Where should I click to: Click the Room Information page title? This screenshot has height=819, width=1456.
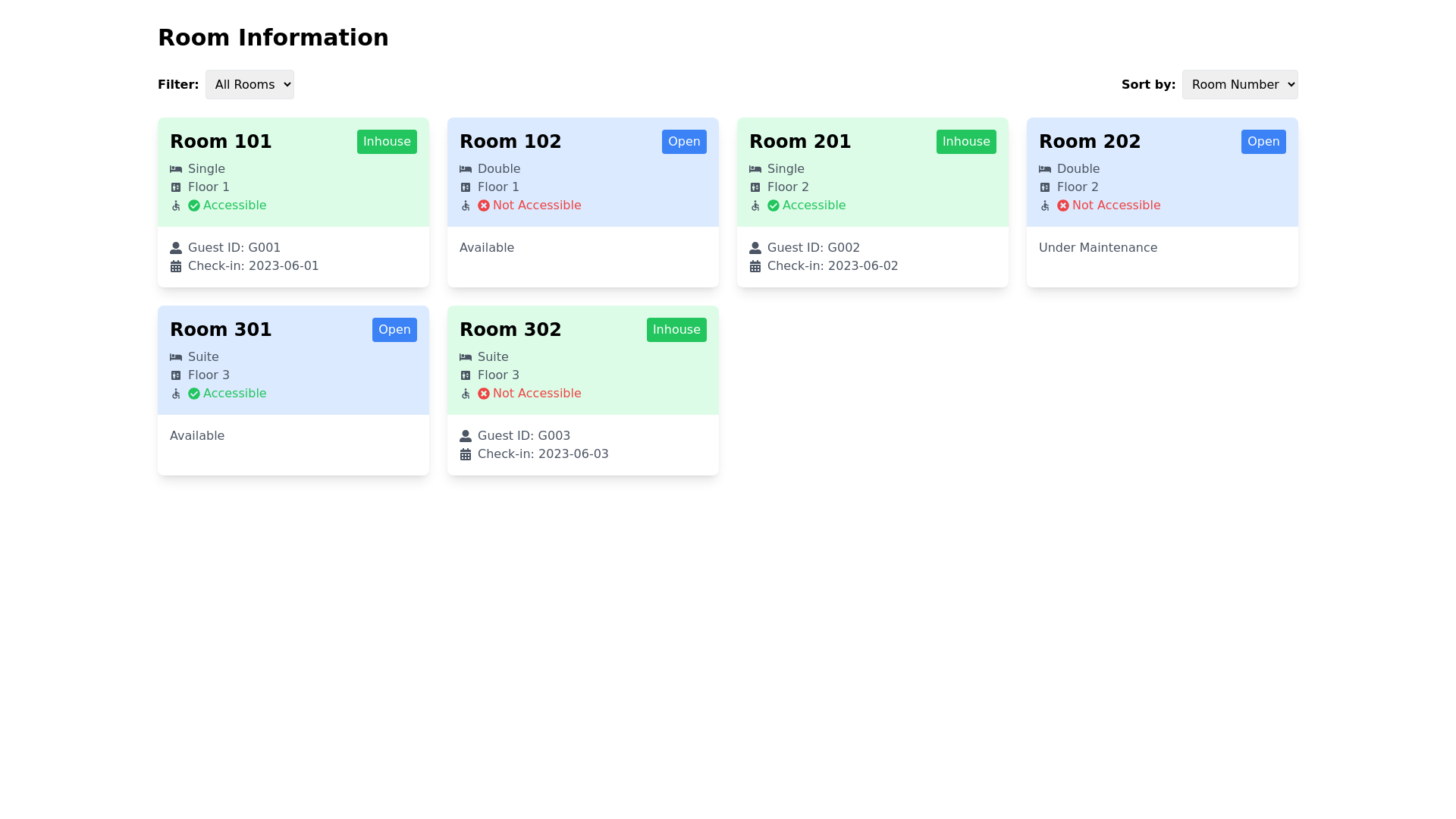point(273,36)
